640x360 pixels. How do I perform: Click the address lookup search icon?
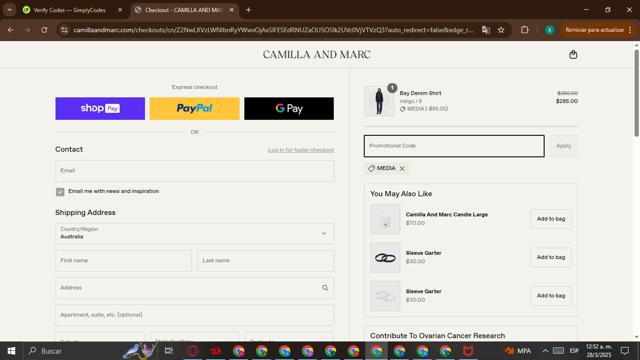coord(325,288)
